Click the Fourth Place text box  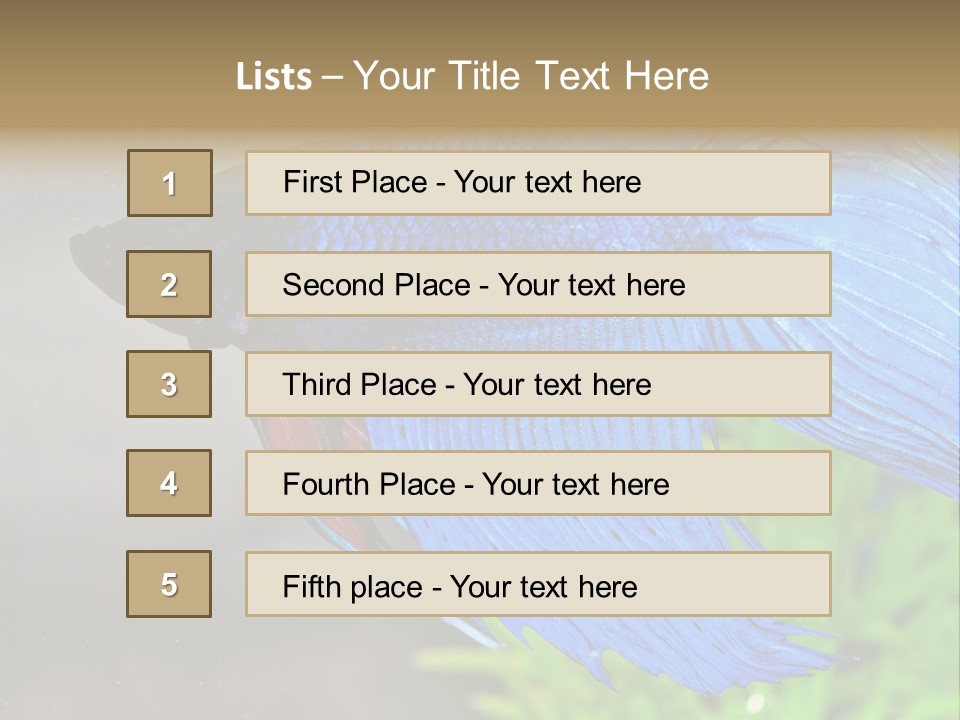538,484
